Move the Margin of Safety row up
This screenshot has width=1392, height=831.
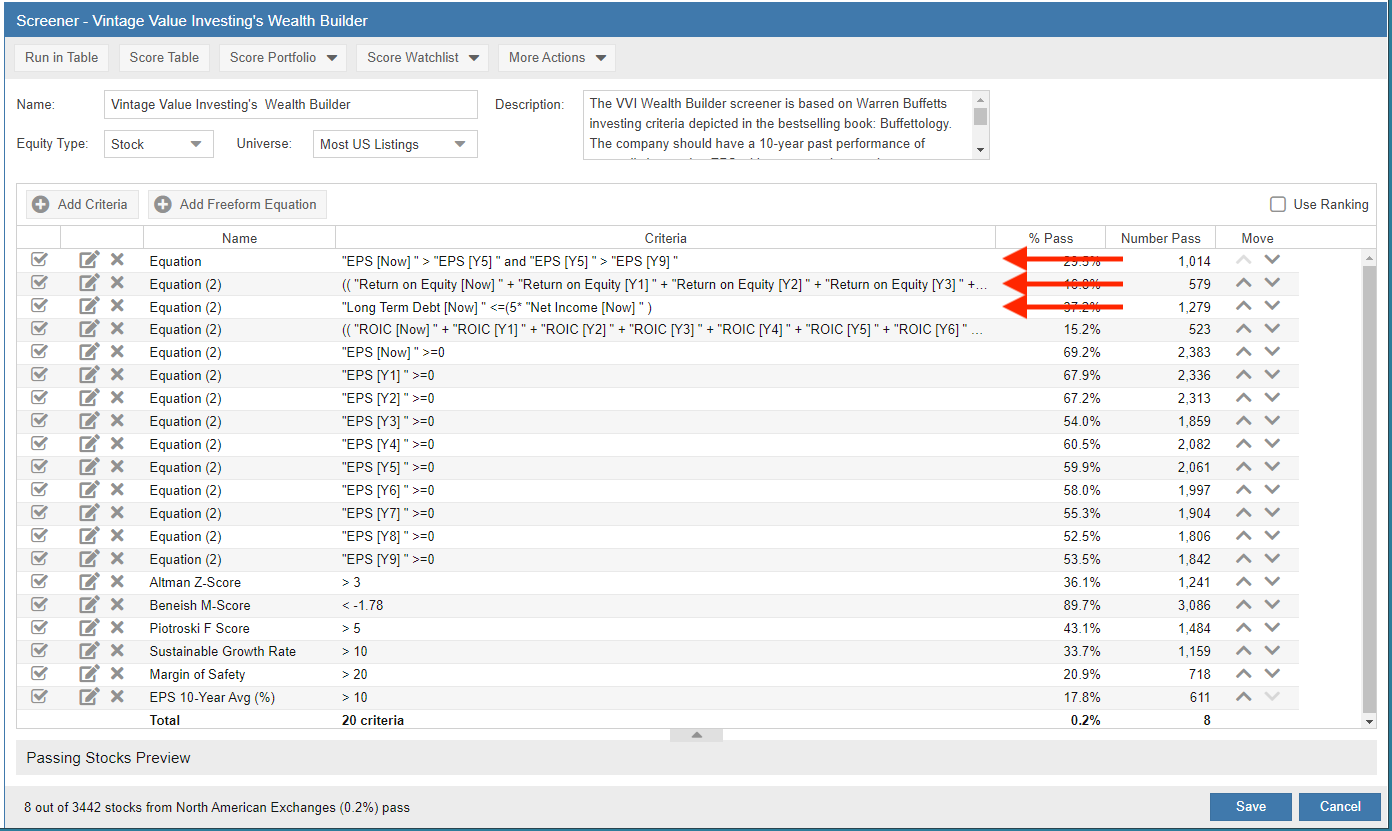(1243, 673)
